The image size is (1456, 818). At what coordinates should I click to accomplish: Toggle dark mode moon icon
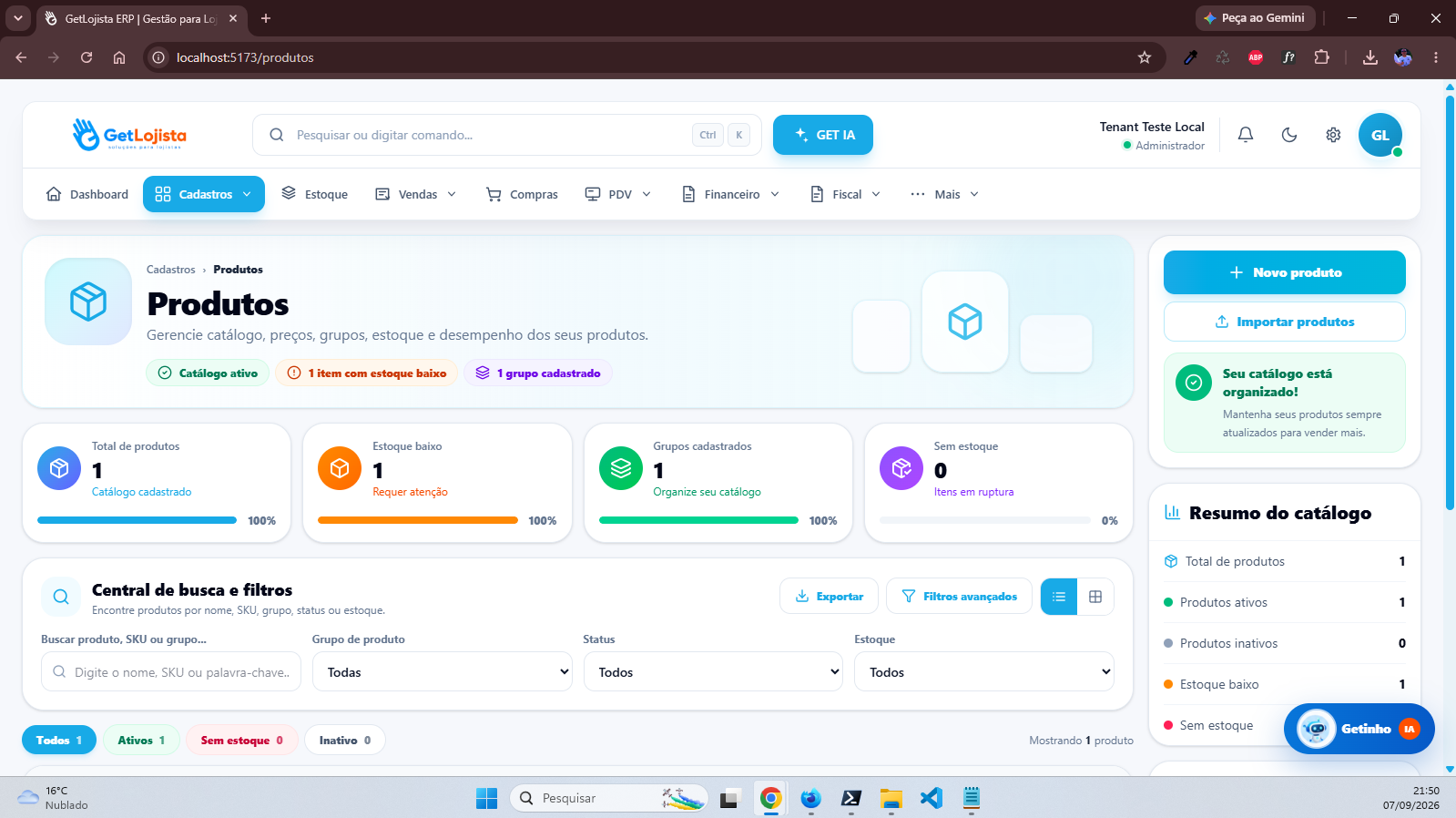pos(1289,135)
